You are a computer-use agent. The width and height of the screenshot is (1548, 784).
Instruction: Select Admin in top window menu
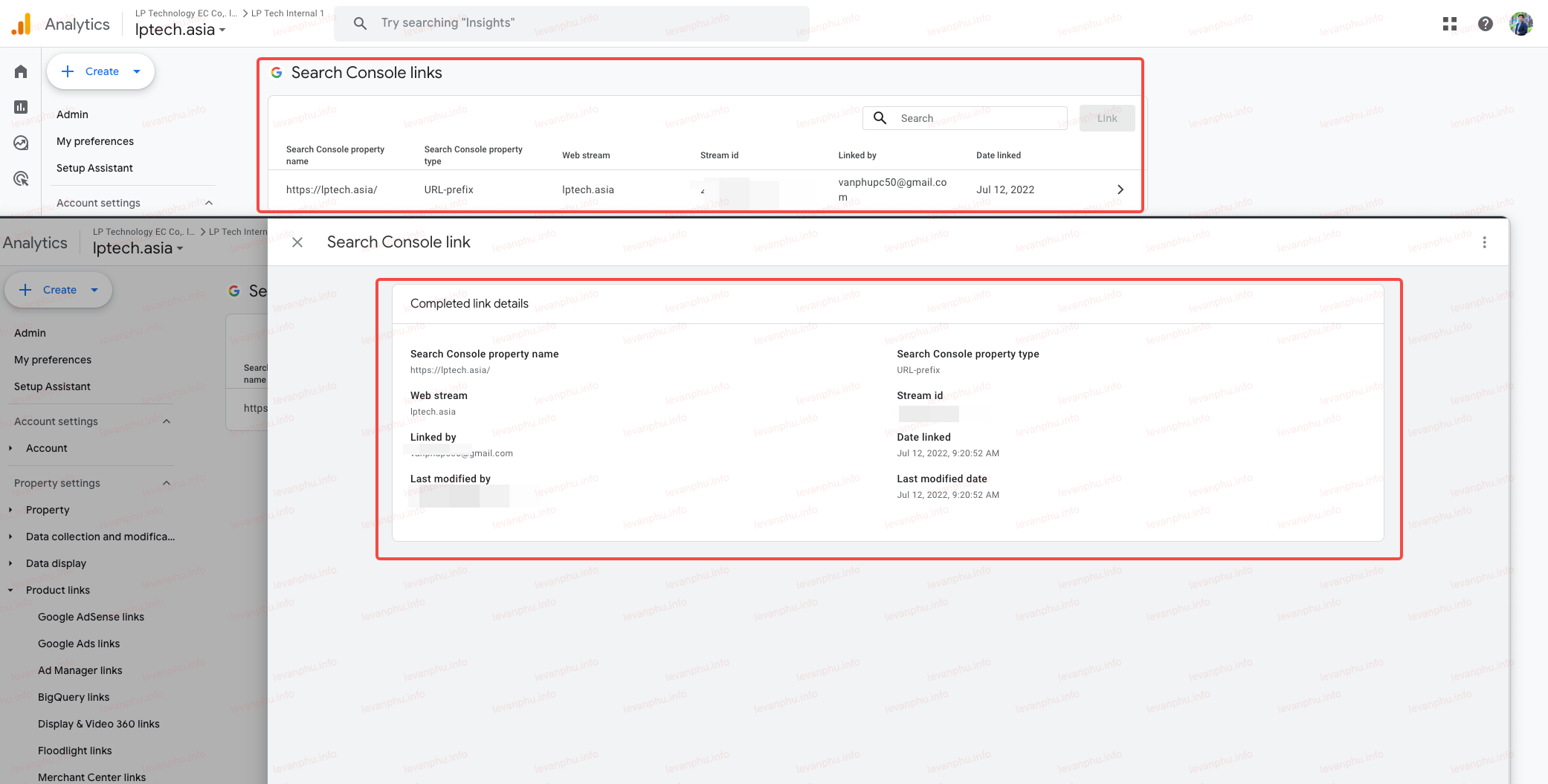72,114
